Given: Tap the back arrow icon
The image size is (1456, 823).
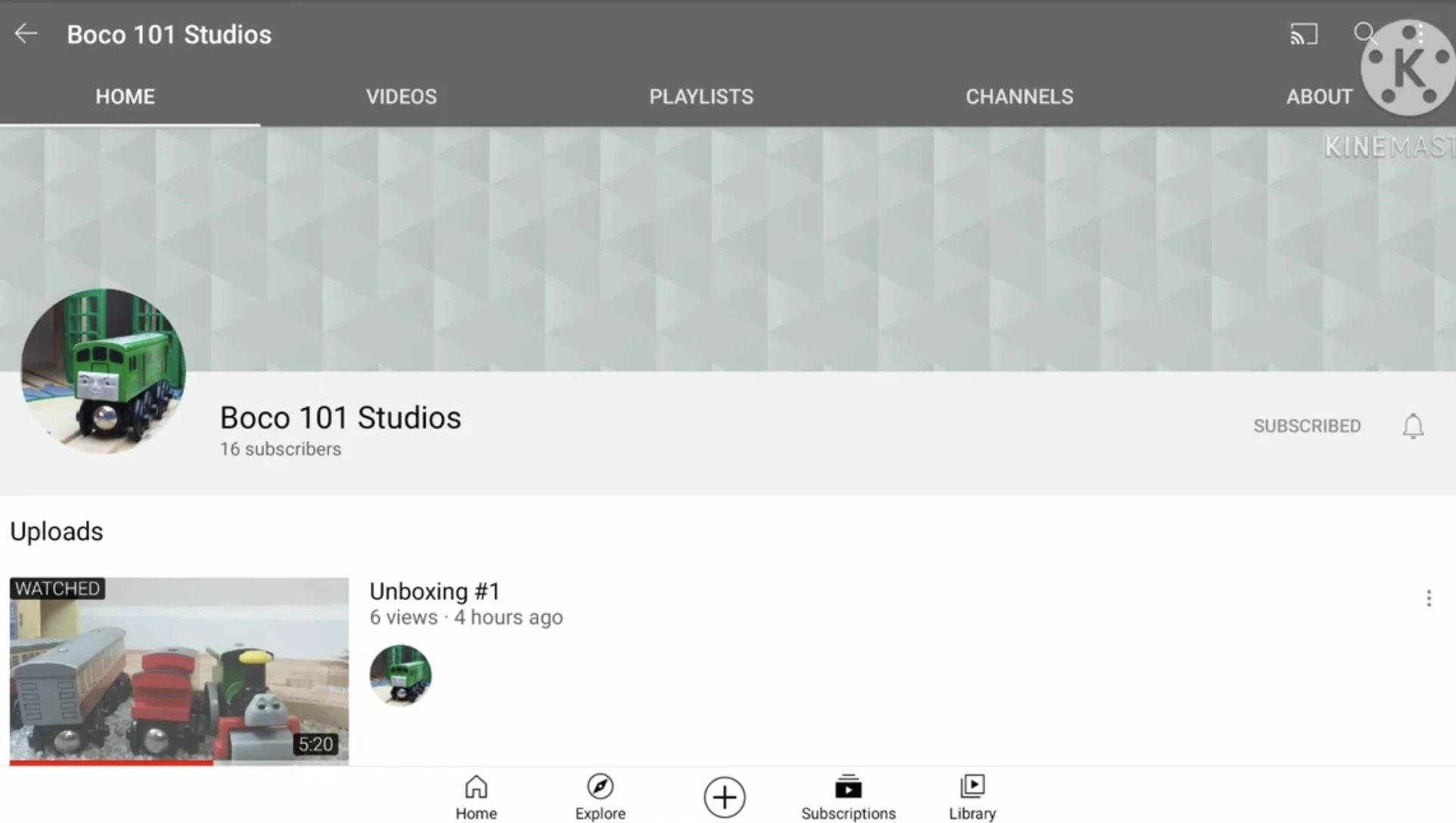Looking at the screenshot, I should (x=26, y=34).
